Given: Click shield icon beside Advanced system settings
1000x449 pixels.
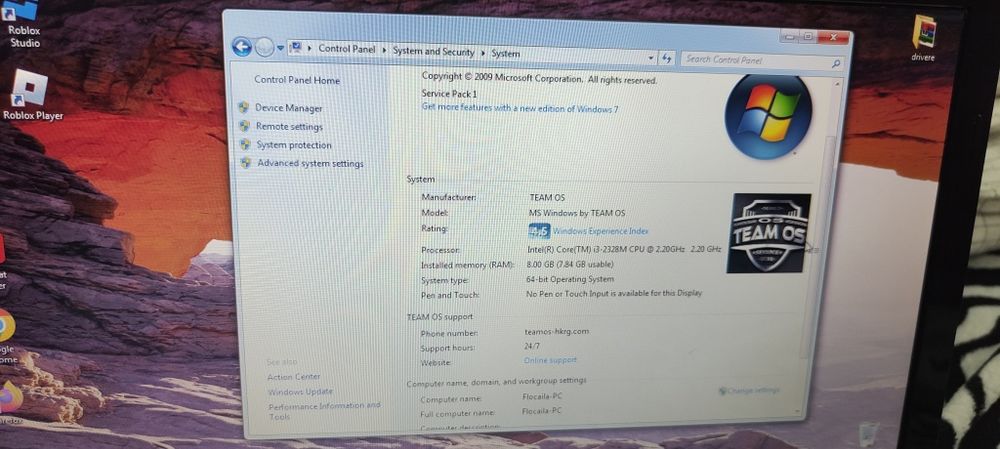Looking at the screenshot, I should point(246,163).
